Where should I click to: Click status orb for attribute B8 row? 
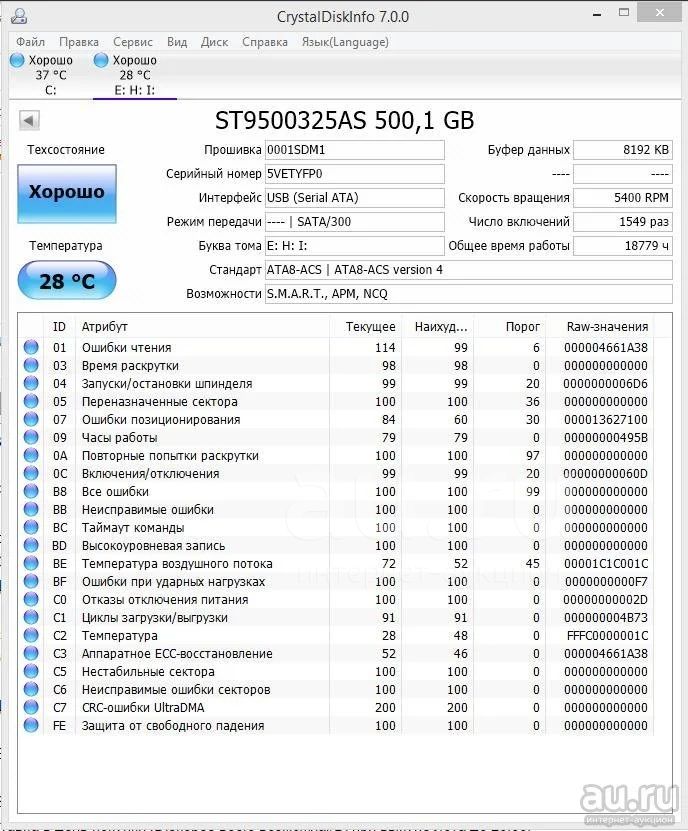(31, 491)
